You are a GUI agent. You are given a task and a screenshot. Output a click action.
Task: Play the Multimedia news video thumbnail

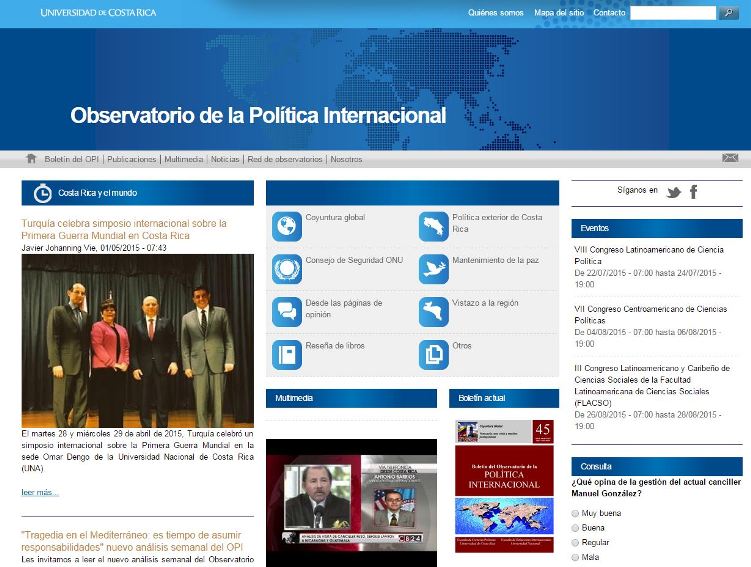click(x=351, y=503)
